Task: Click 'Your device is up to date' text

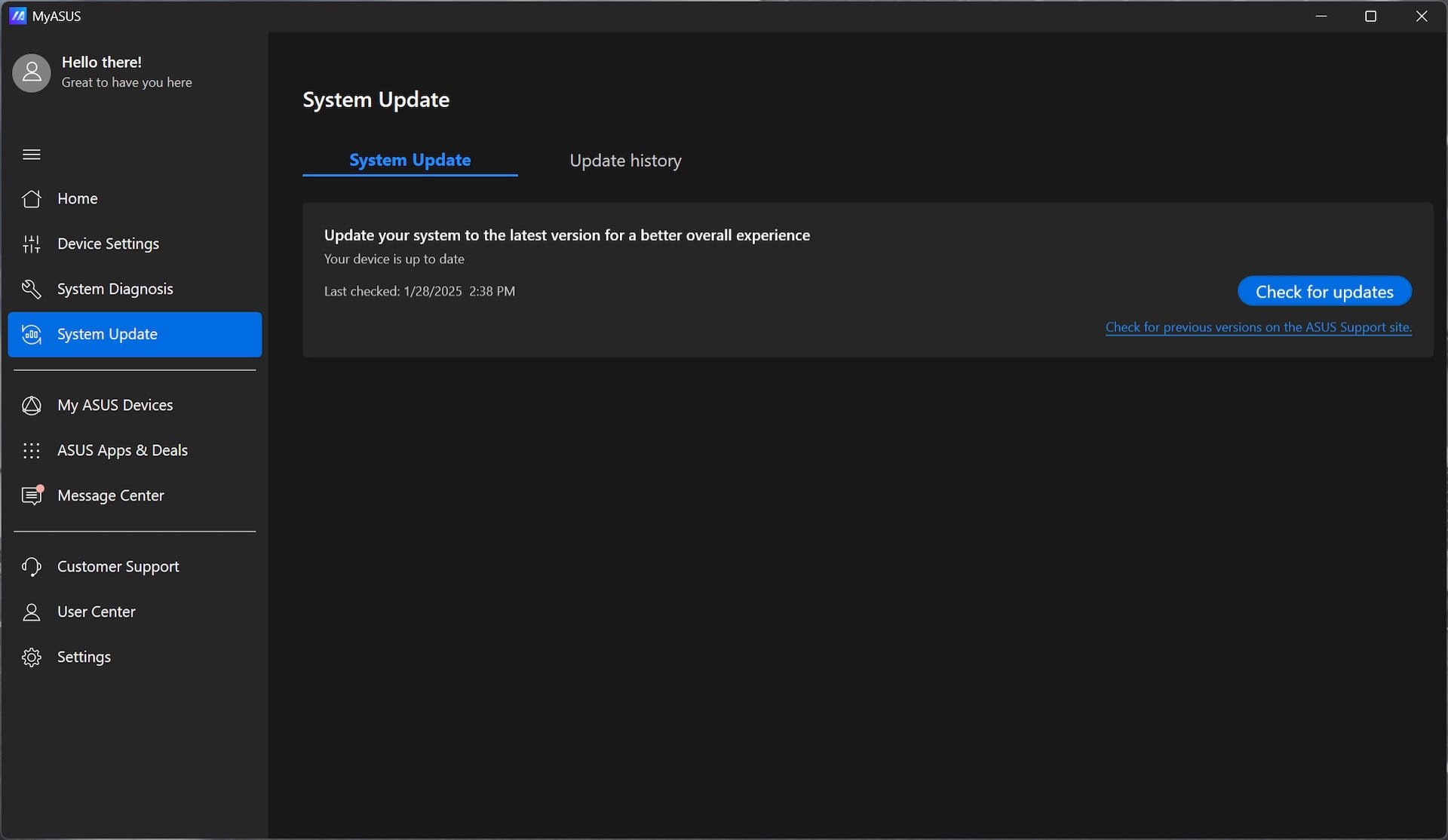Action: click(394, 259)
